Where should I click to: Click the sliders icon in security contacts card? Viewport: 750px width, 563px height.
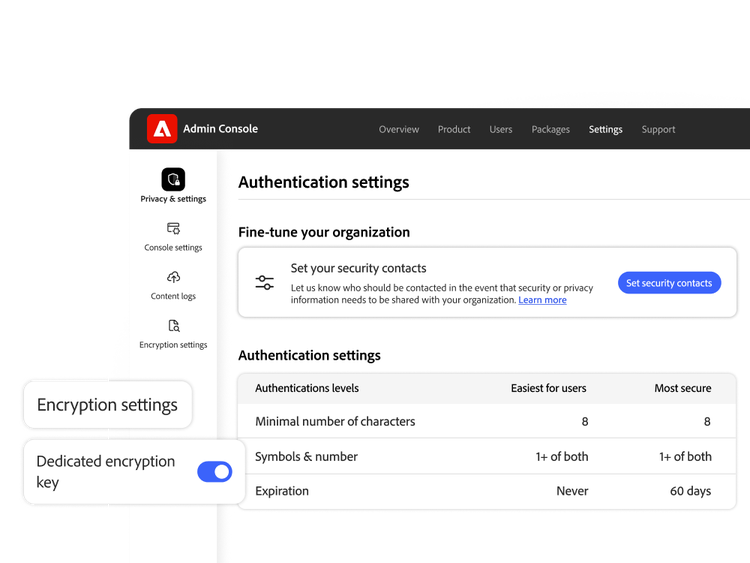(x=265, y=282)
